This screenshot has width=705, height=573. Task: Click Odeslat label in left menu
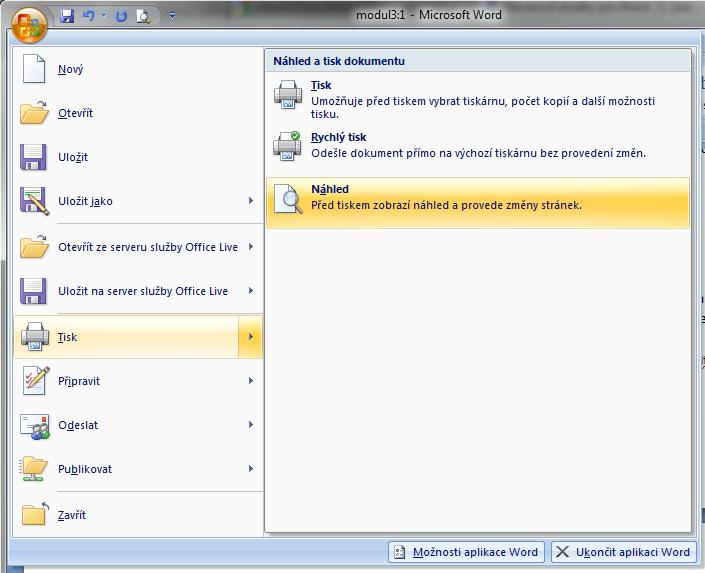click(78, 425)
